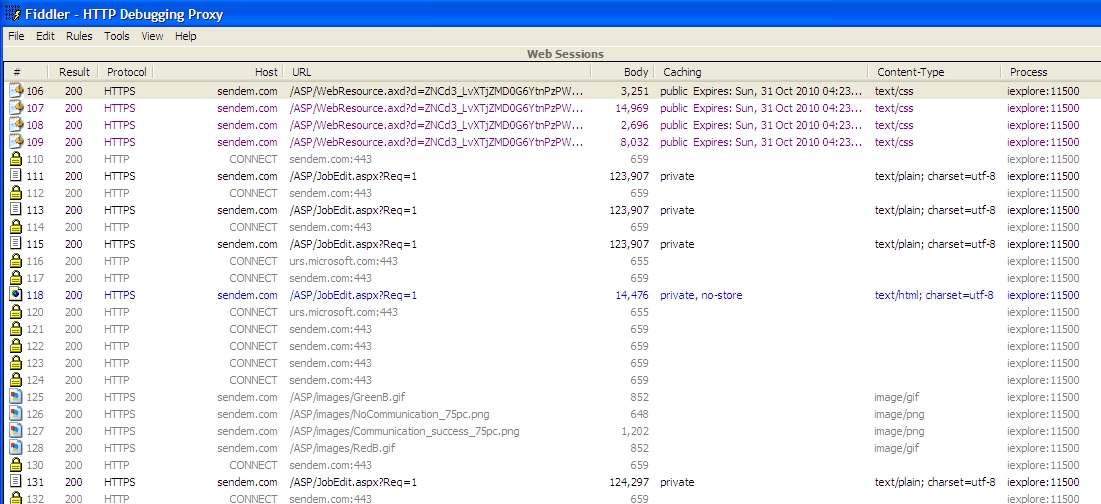Click the 14,476 body size value
This screenshot has width=1101, height=504.
632,295
